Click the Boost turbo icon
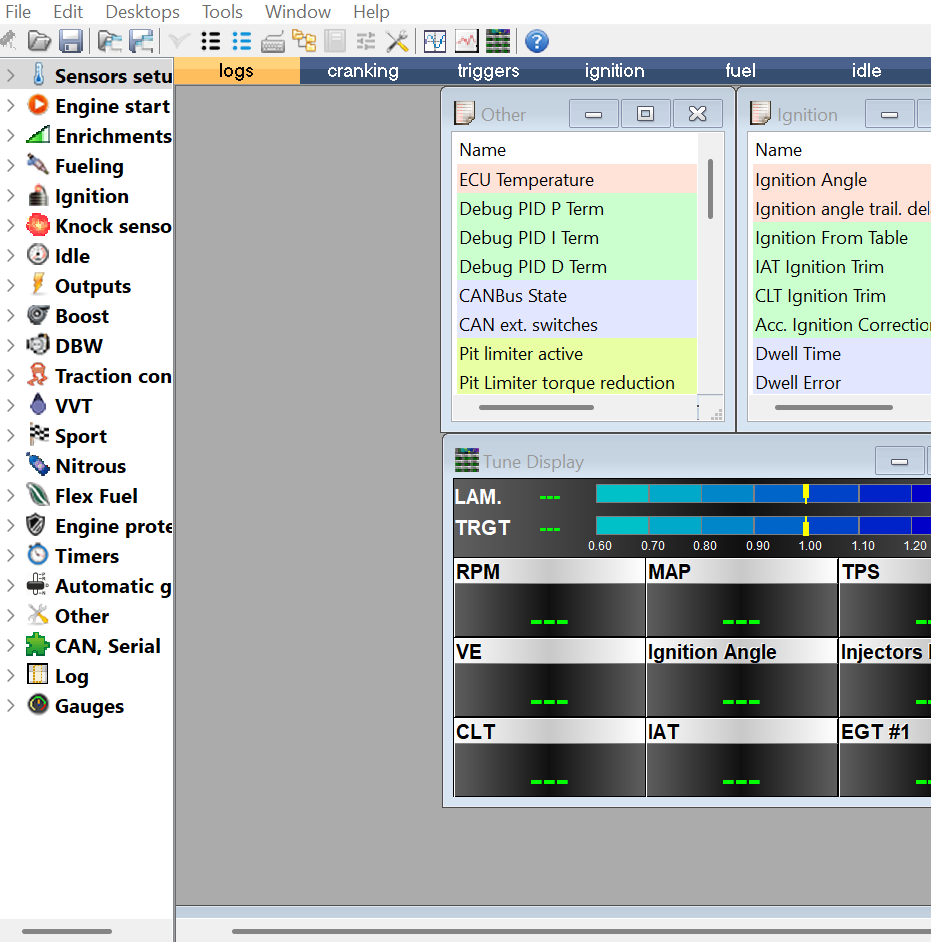931x942 pixels. [x=38, y=315]
